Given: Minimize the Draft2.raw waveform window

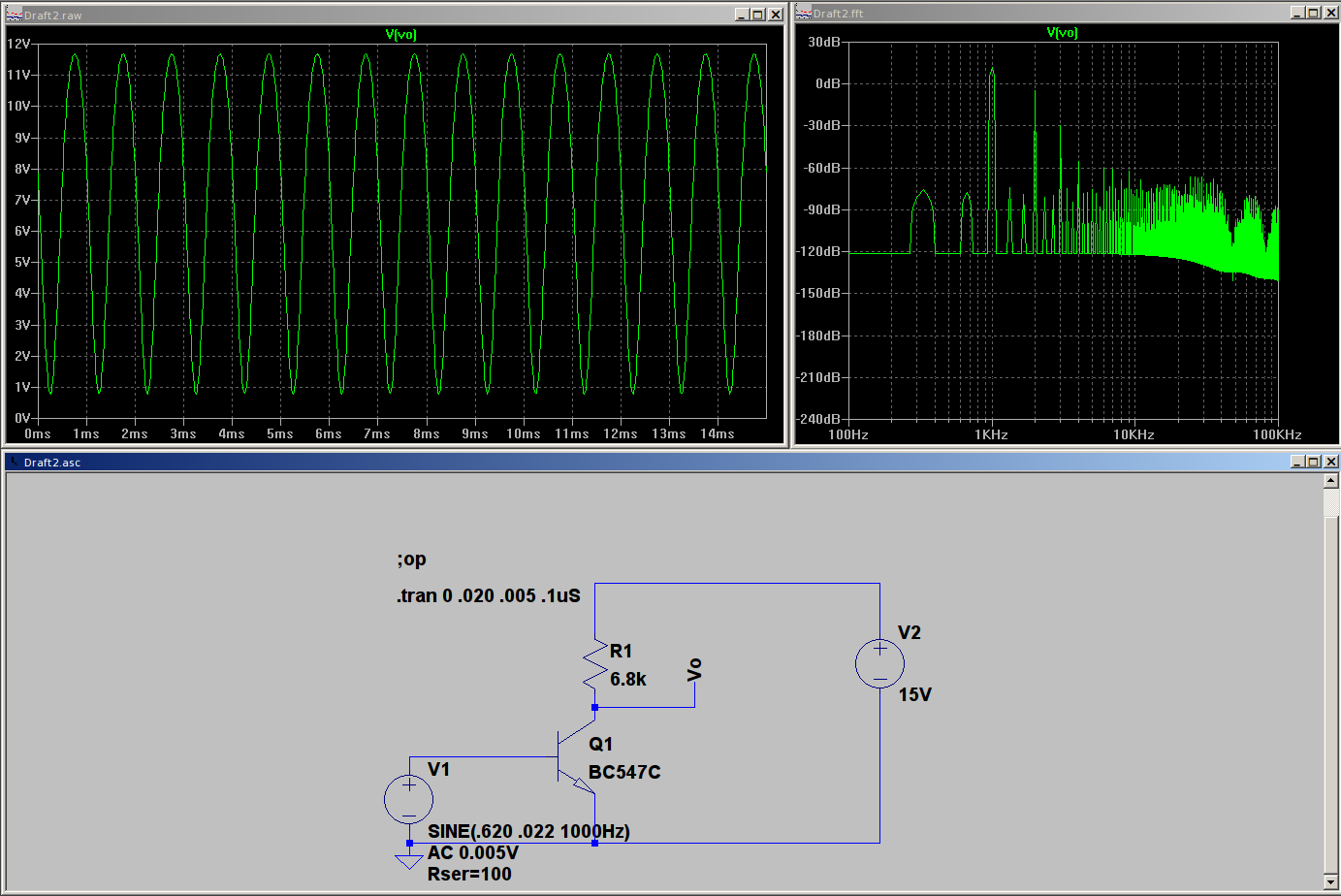Looking at the screenshot, I should [742, 15].
